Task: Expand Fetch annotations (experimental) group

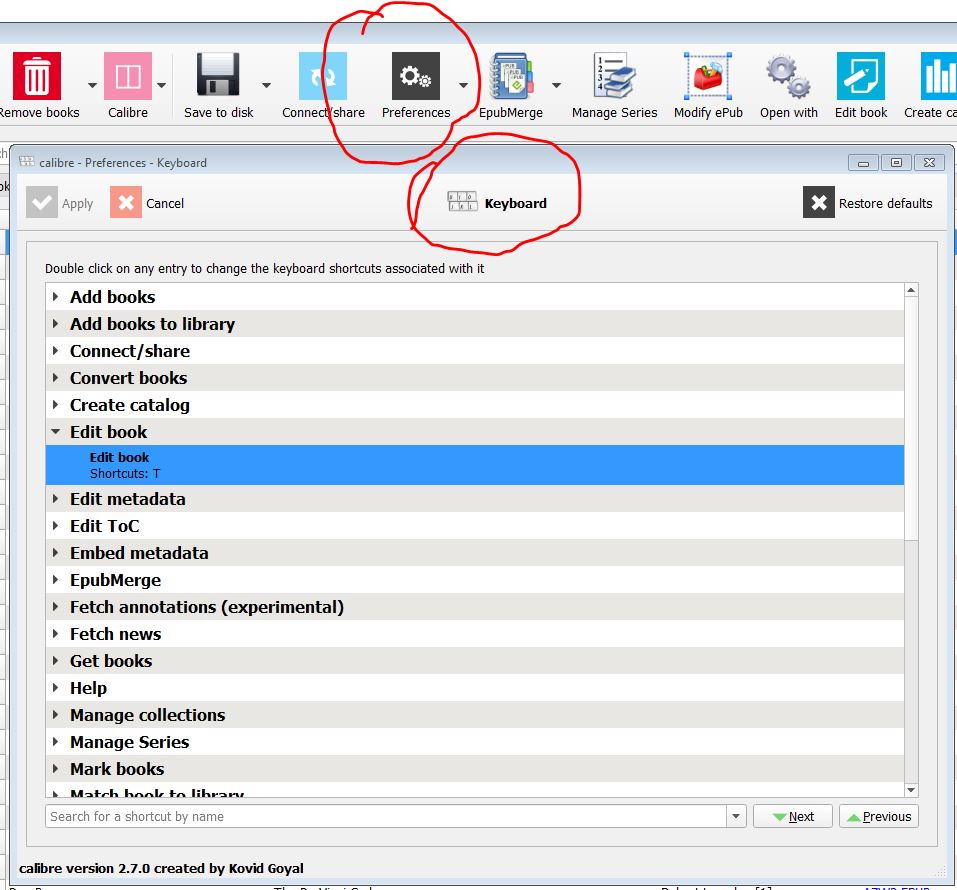Action: pos(56,607)
